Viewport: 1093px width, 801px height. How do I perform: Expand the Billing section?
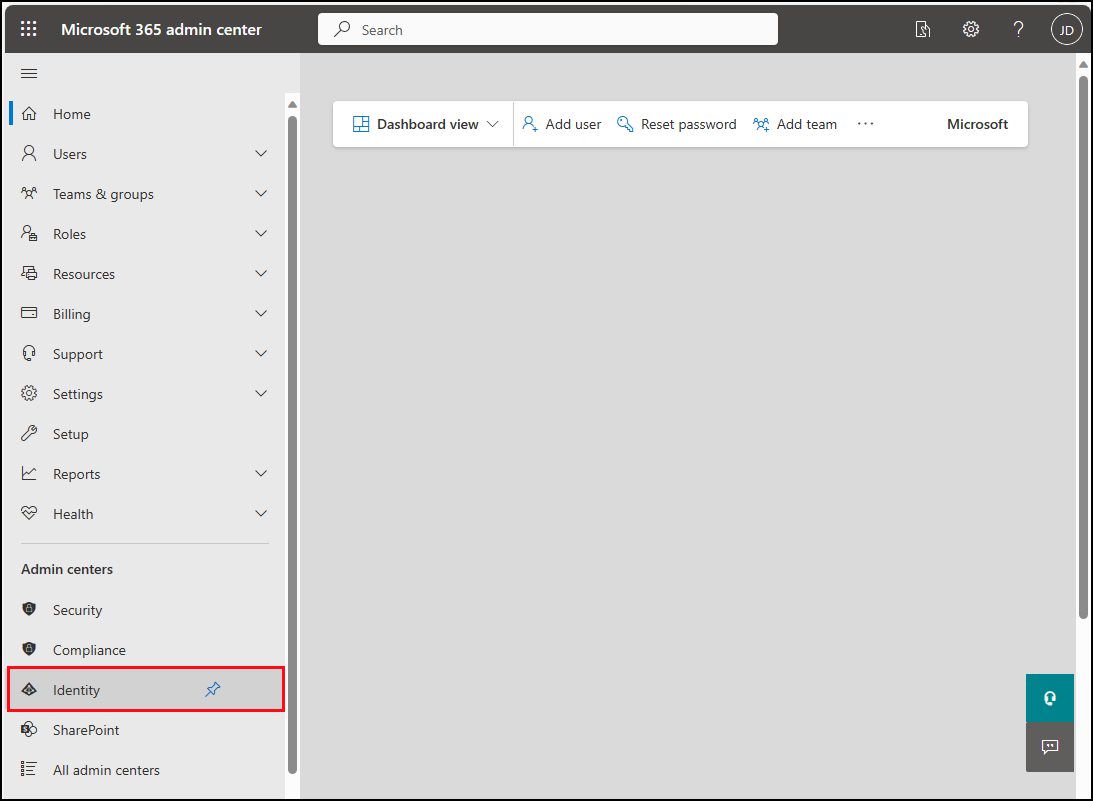260,313
